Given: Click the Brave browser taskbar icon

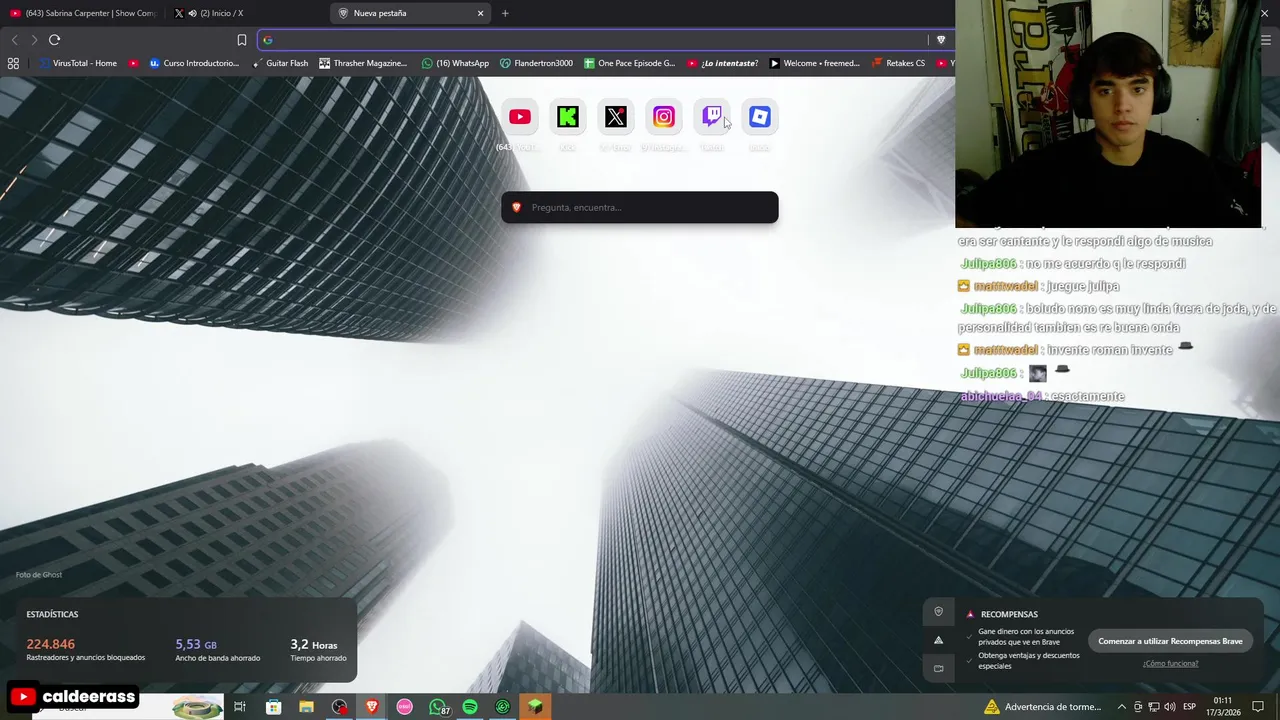Looking at the screenshot, I should [x=372, y=707].
